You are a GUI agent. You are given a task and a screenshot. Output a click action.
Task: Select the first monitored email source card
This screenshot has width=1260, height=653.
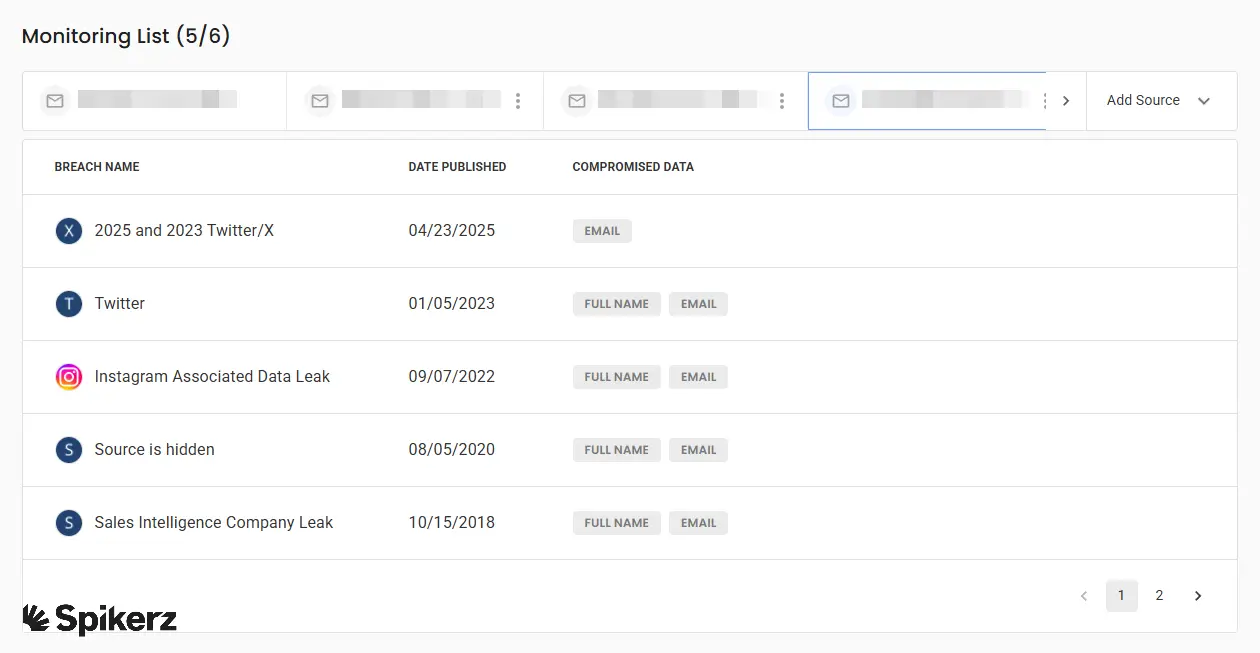(x=154, y=100)
